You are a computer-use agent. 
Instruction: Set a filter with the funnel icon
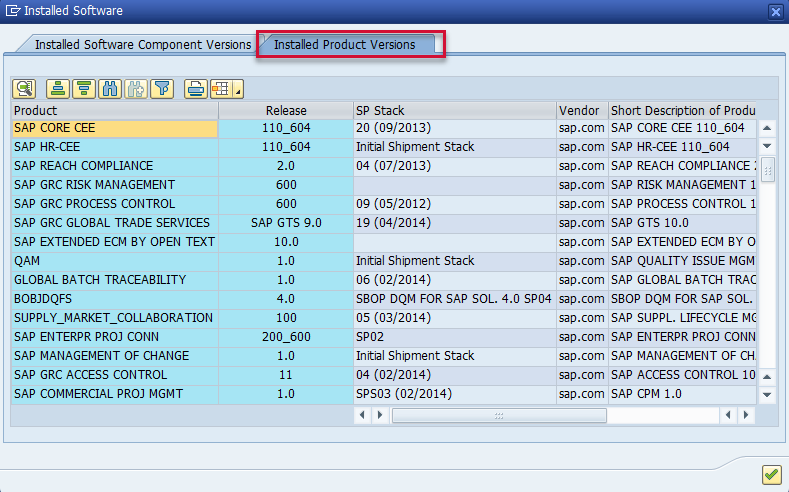[x=162, y=89]
